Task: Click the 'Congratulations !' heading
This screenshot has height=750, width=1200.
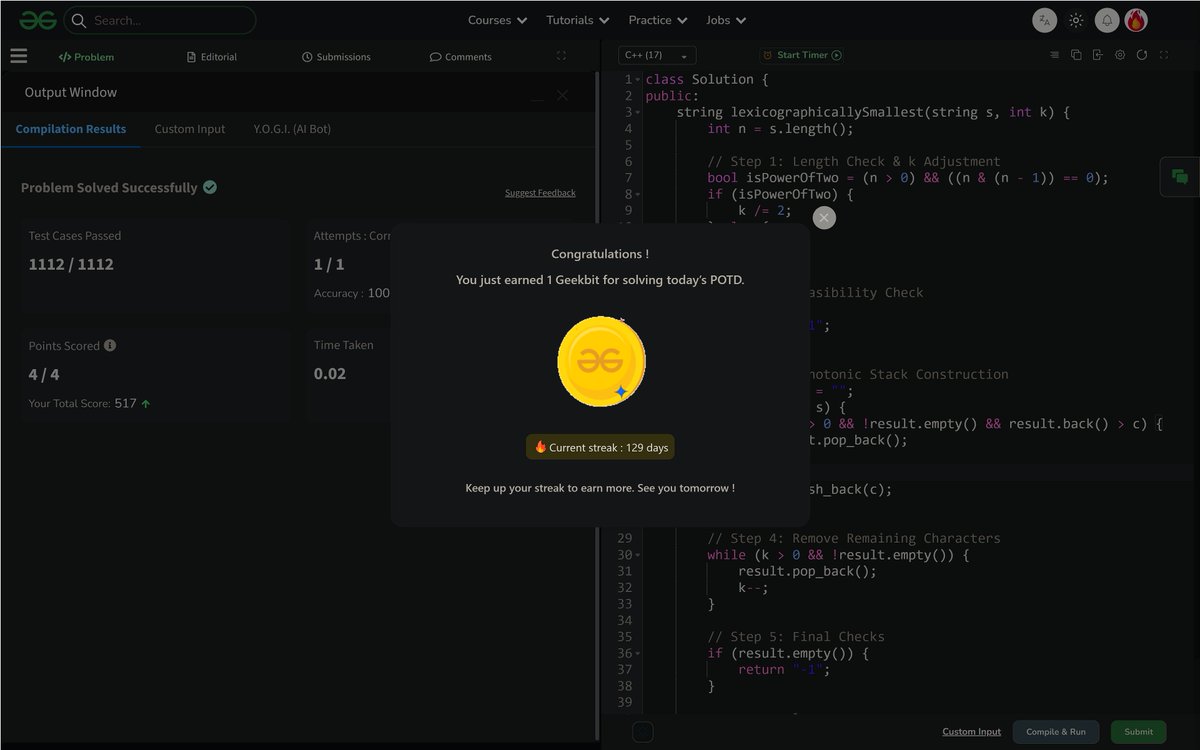Action: (600, 254)
